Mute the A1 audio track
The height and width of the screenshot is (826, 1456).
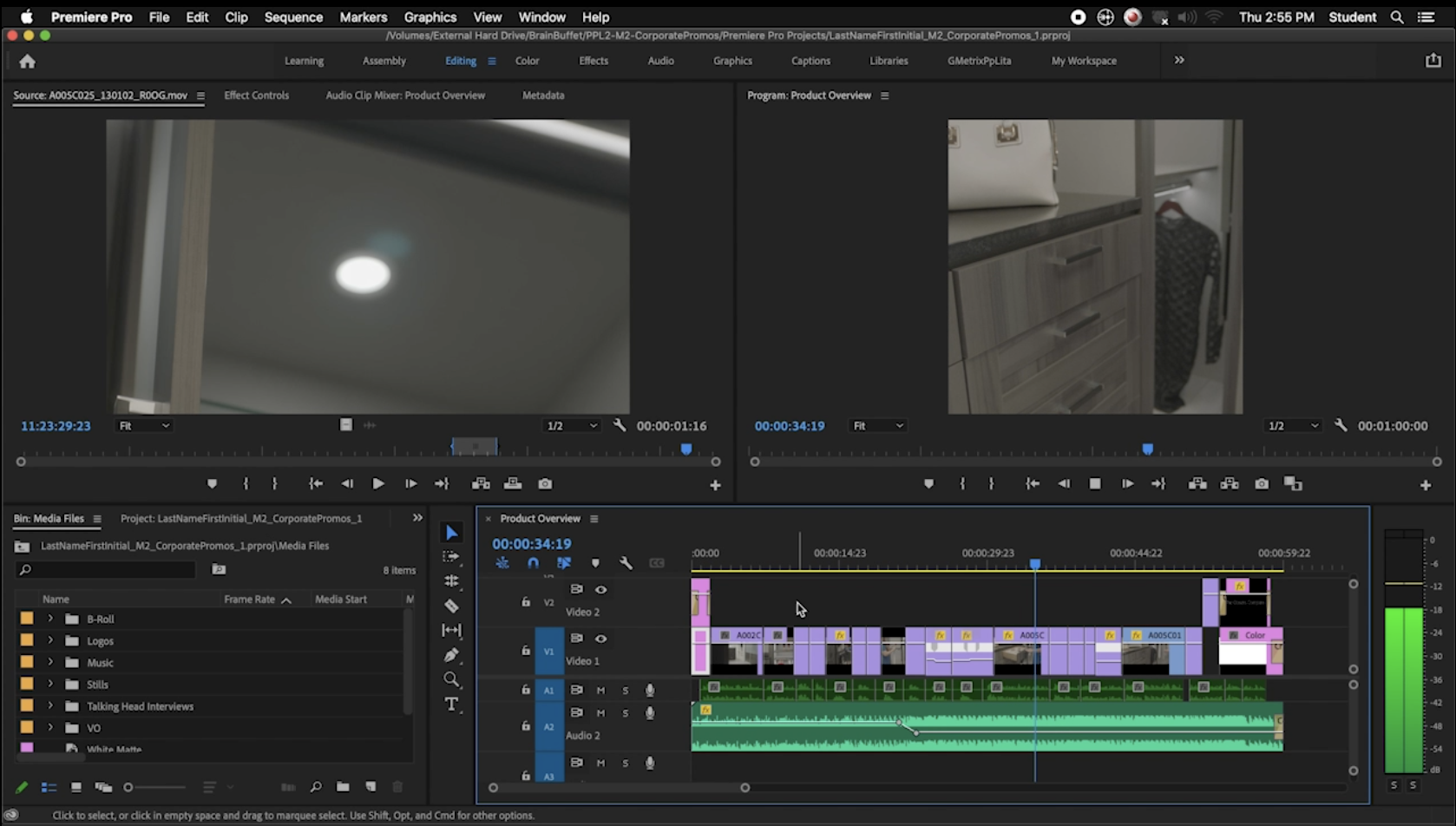600,690
